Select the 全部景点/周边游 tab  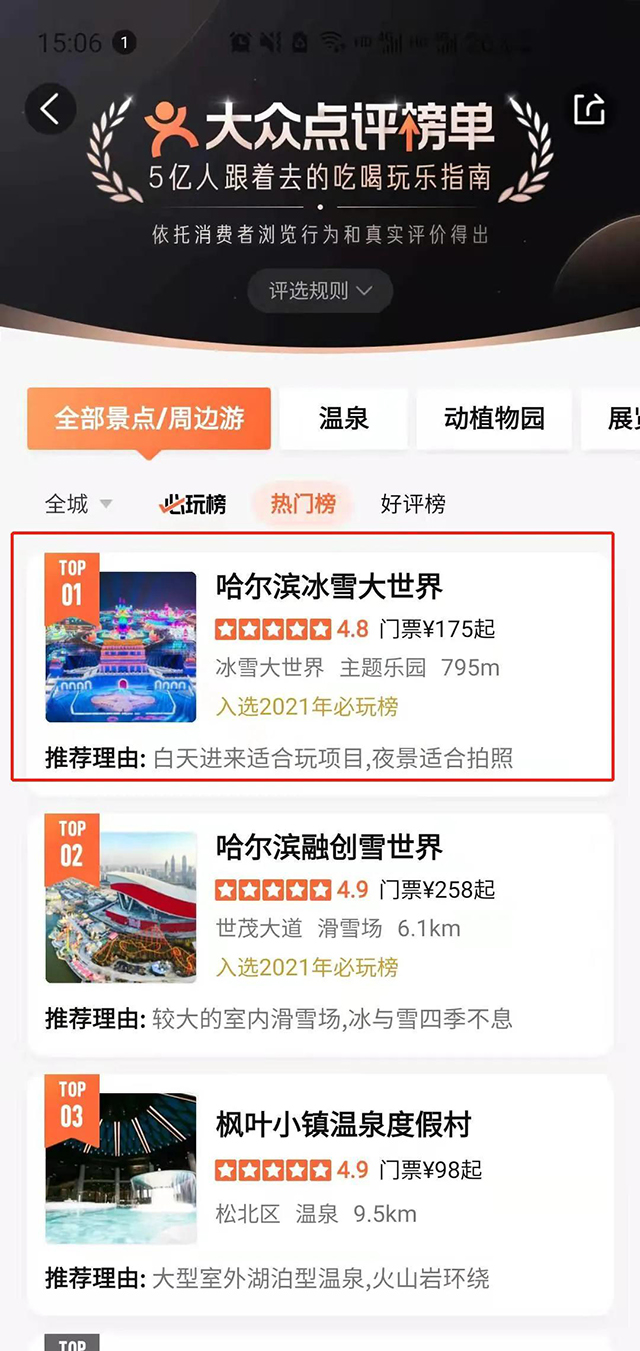[x=149, y=418]
